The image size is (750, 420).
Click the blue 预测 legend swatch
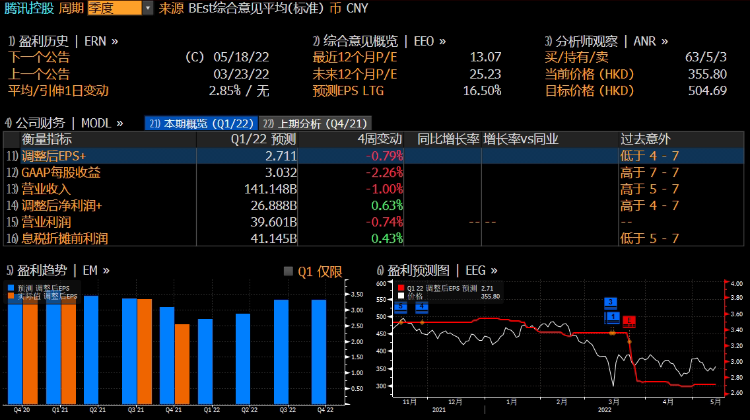pos(11,288)
